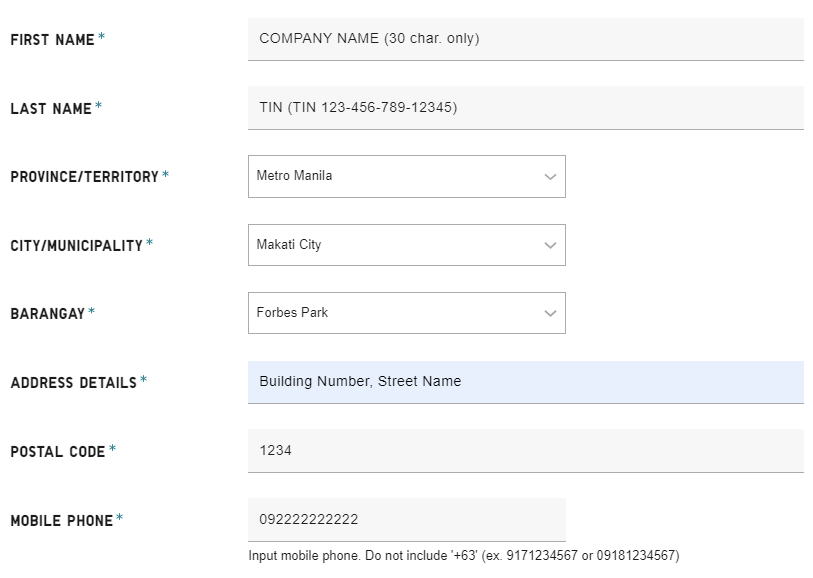Click the POSTAL CODE label
Viewport: 813px width, 578px height.
pyautogui.click(x=57, y=451)
